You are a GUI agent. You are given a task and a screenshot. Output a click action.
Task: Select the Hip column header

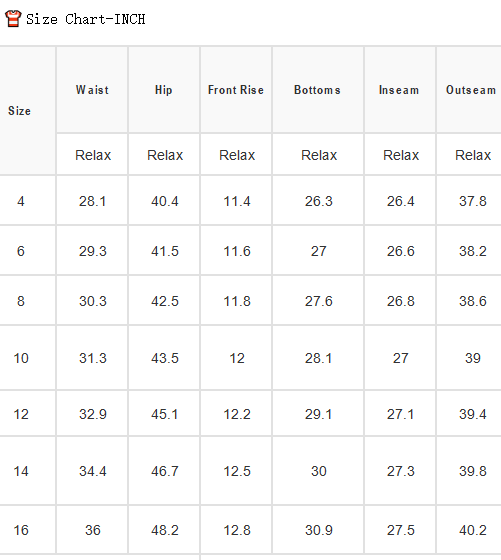coord(164,90)
